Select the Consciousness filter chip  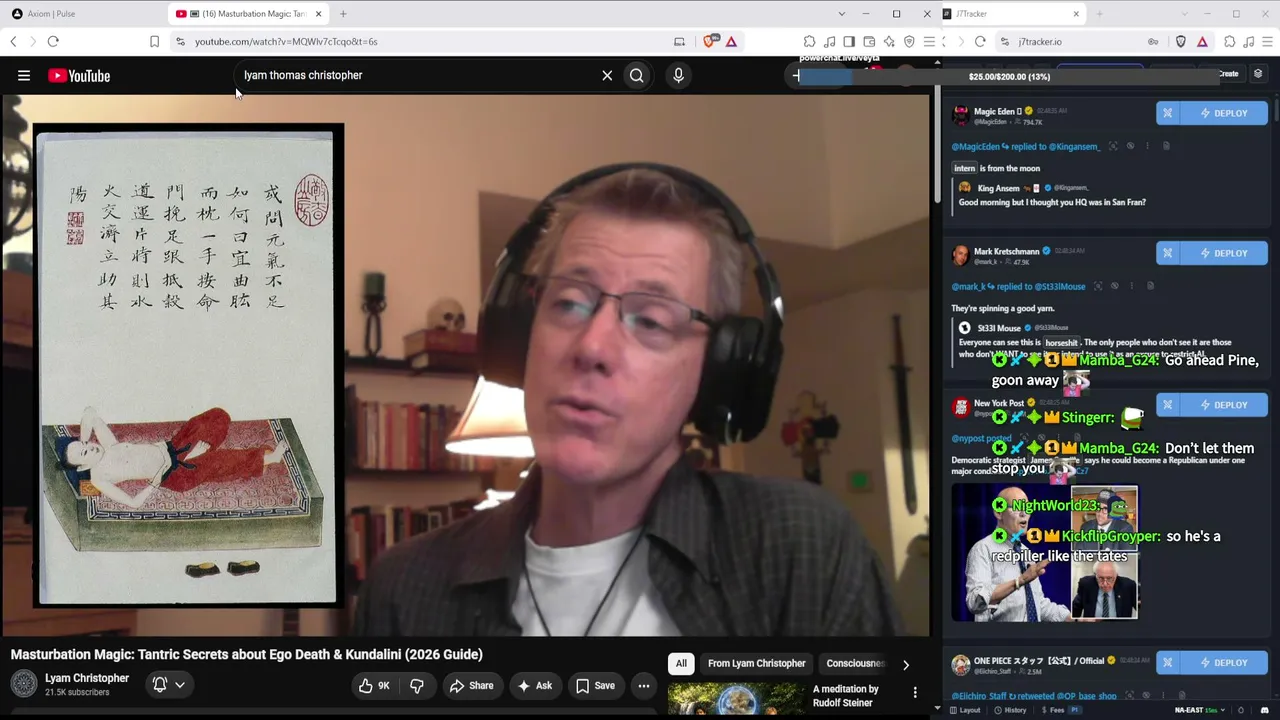pos(855,663)
